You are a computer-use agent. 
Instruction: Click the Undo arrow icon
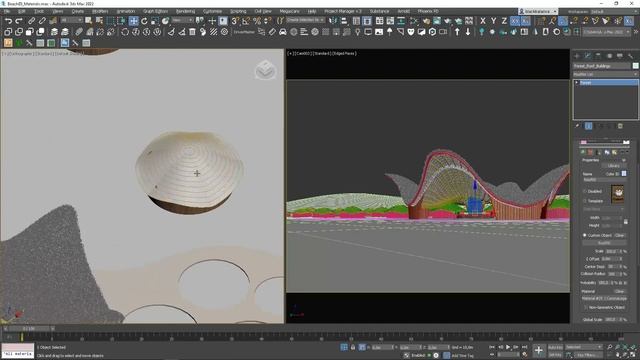(8, 21)
